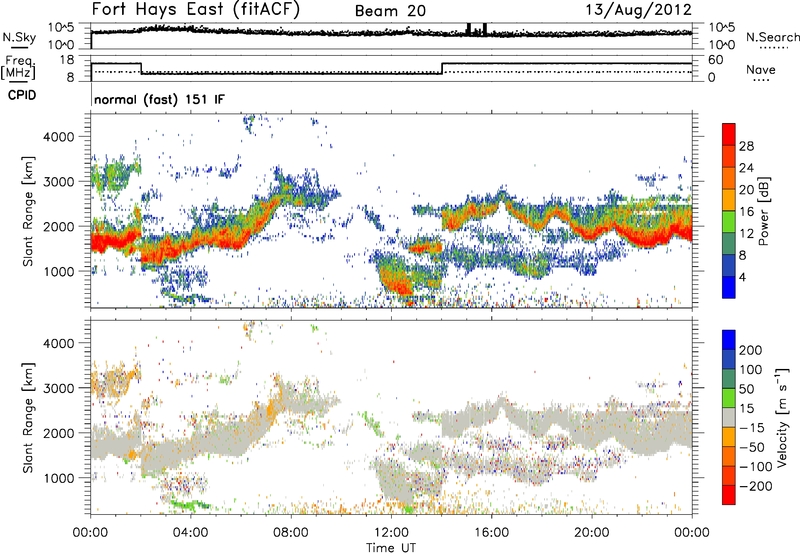Click the 'Fort Hays East (fitACF)' title

point(196,9)
